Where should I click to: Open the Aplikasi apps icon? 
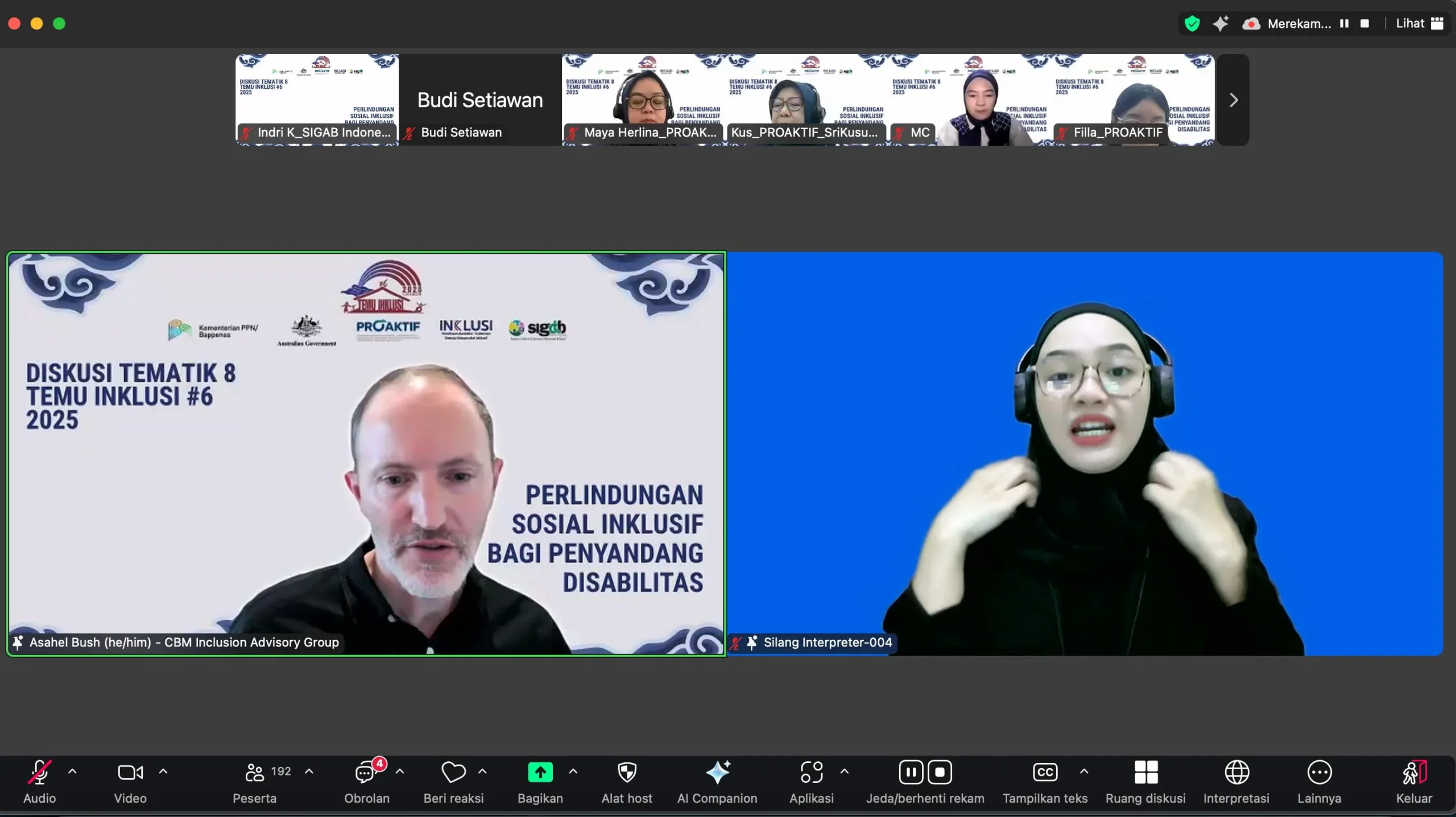click(x=811, y=773)
